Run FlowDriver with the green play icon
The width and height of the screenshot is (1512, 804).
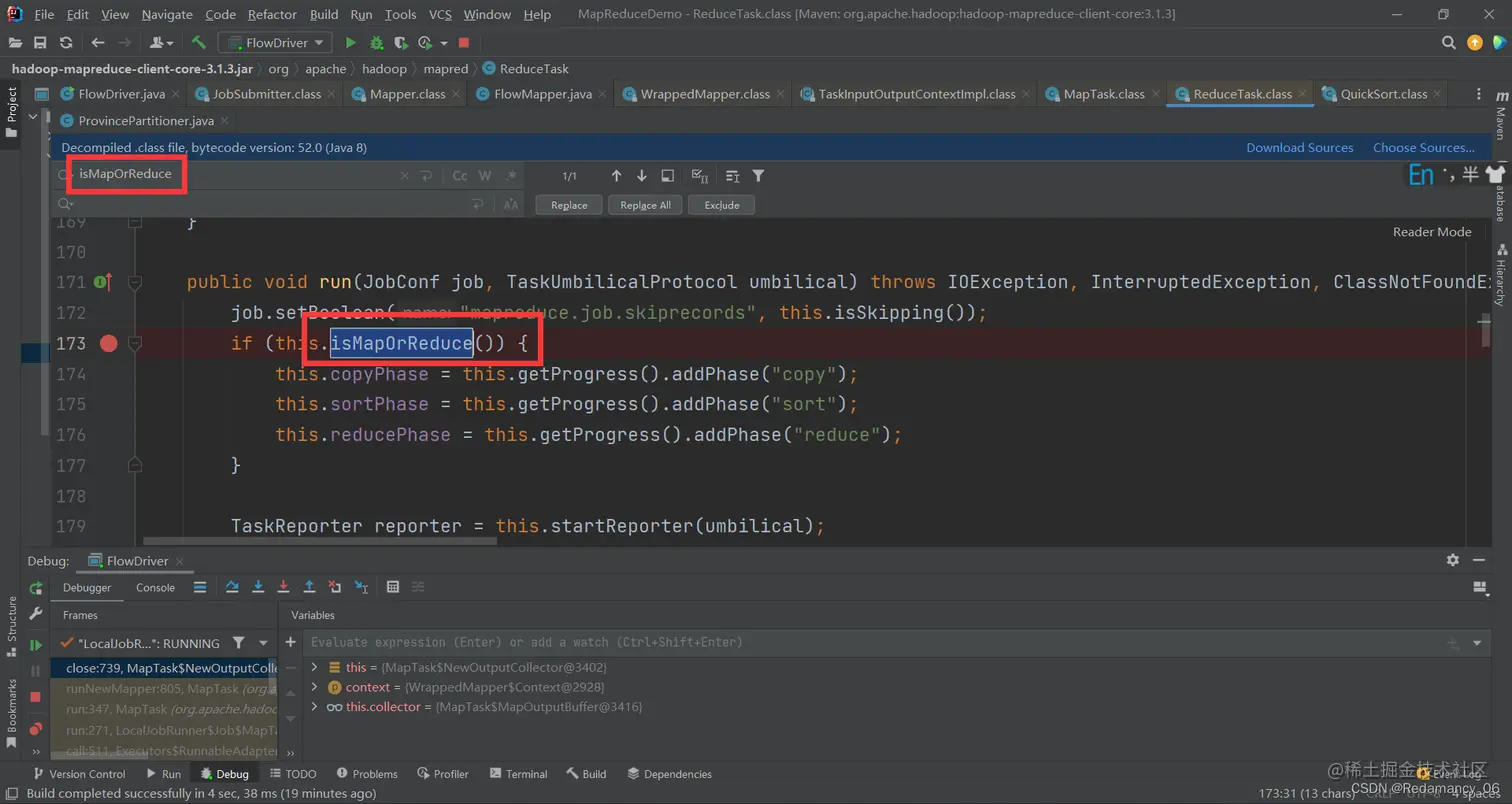pos(350,43)
